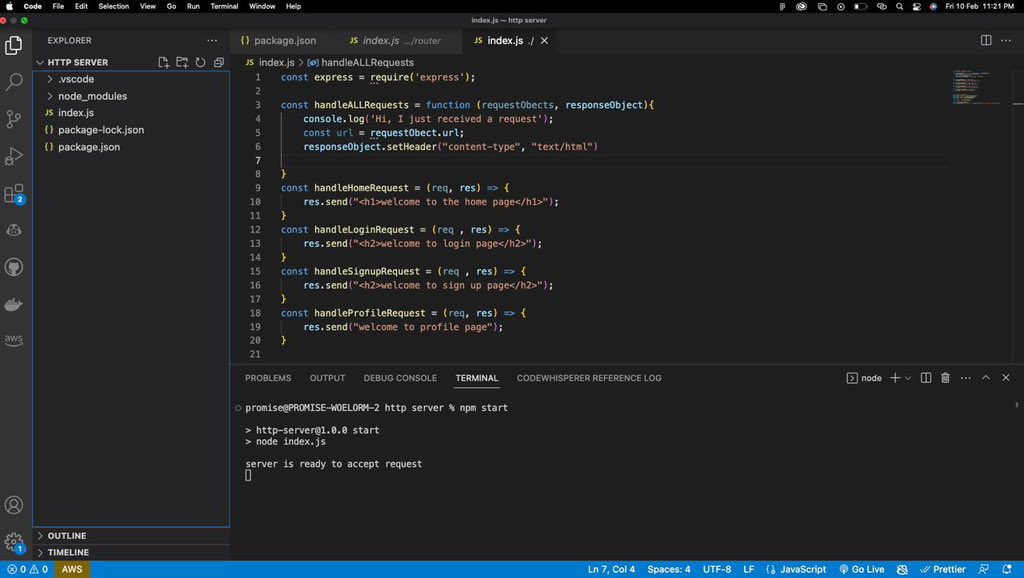
Task: Expand the .vscode folder
Action: coord(50,79)
